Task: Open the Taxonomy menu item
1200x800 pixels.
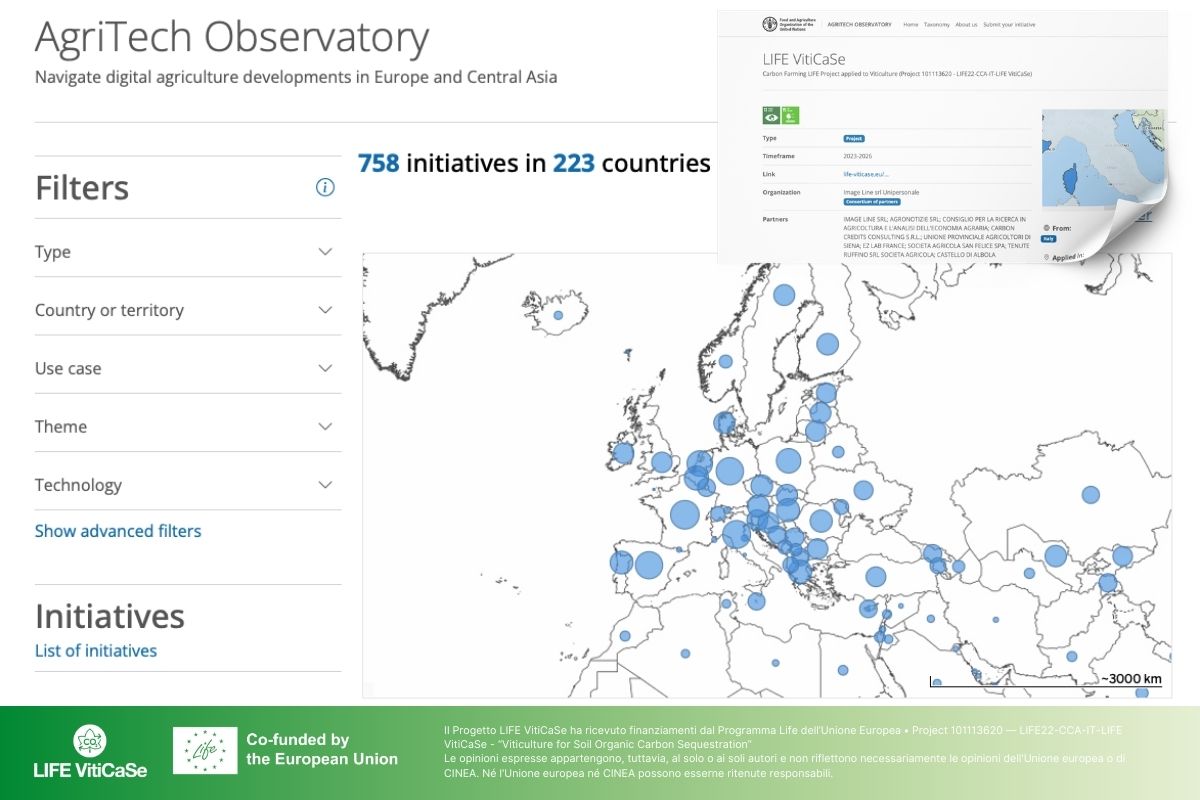Action: tap(936, 24)
